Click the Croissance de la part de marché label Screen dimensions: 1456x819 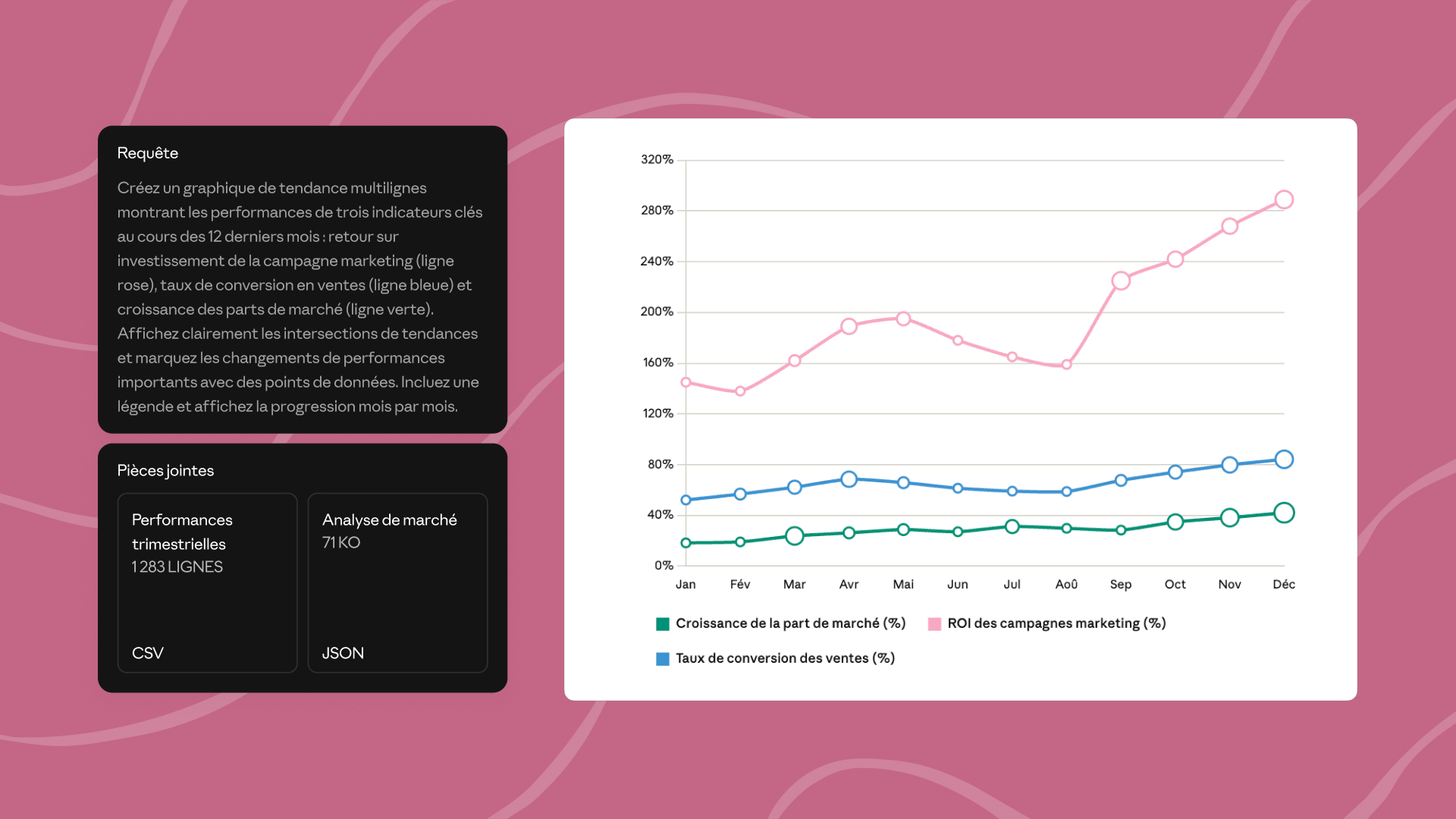coord(790,623)
